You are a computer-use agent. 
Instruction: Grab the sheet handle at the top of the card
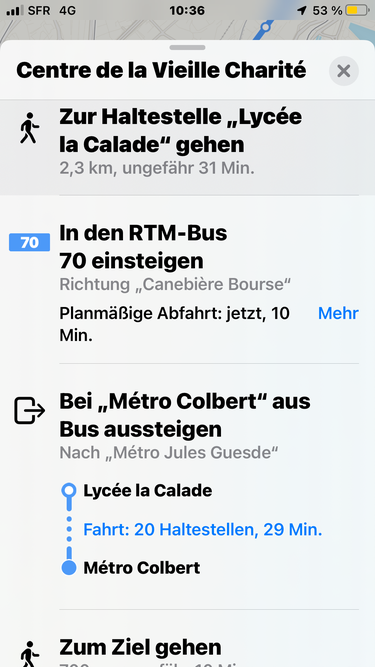(188, 48)
